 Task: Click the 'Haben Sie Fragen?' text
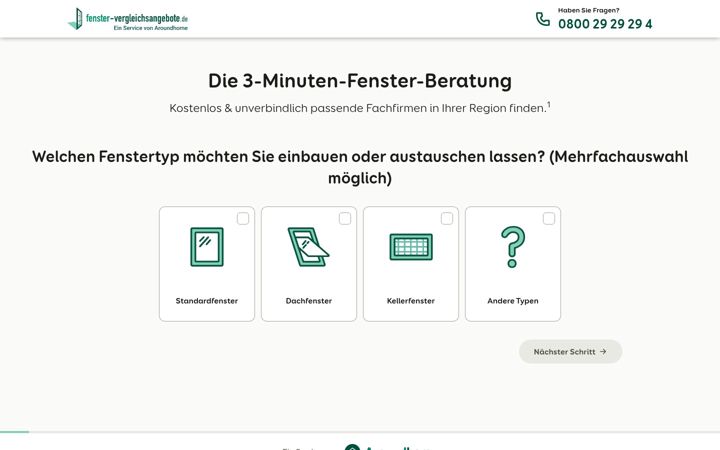tap(589, 10)
